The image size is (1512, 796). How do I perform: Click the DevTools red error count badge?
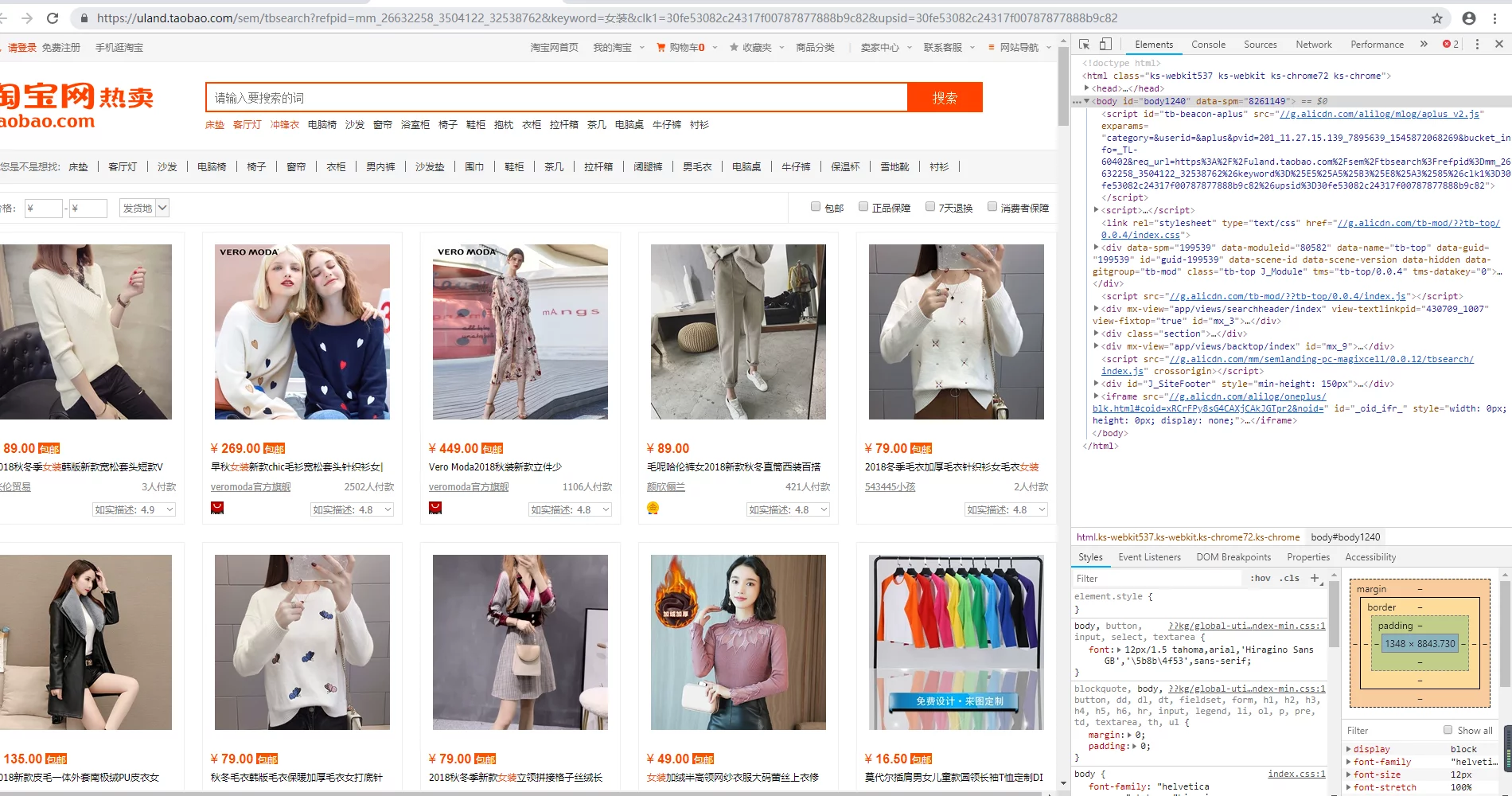1451,45
